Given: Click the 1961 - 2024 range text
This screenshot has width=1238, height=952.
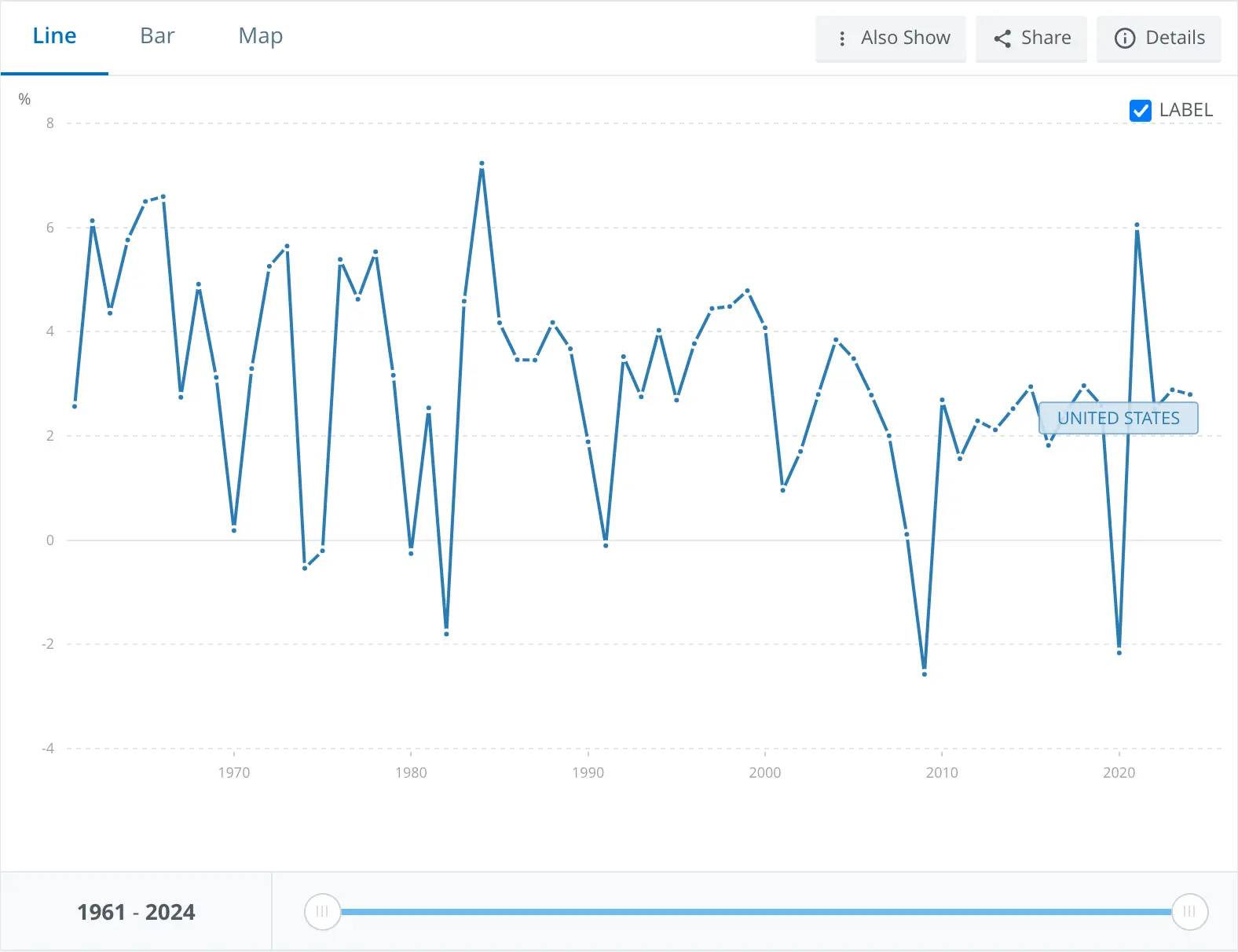Looking at the screenshot, I should 136,912.
